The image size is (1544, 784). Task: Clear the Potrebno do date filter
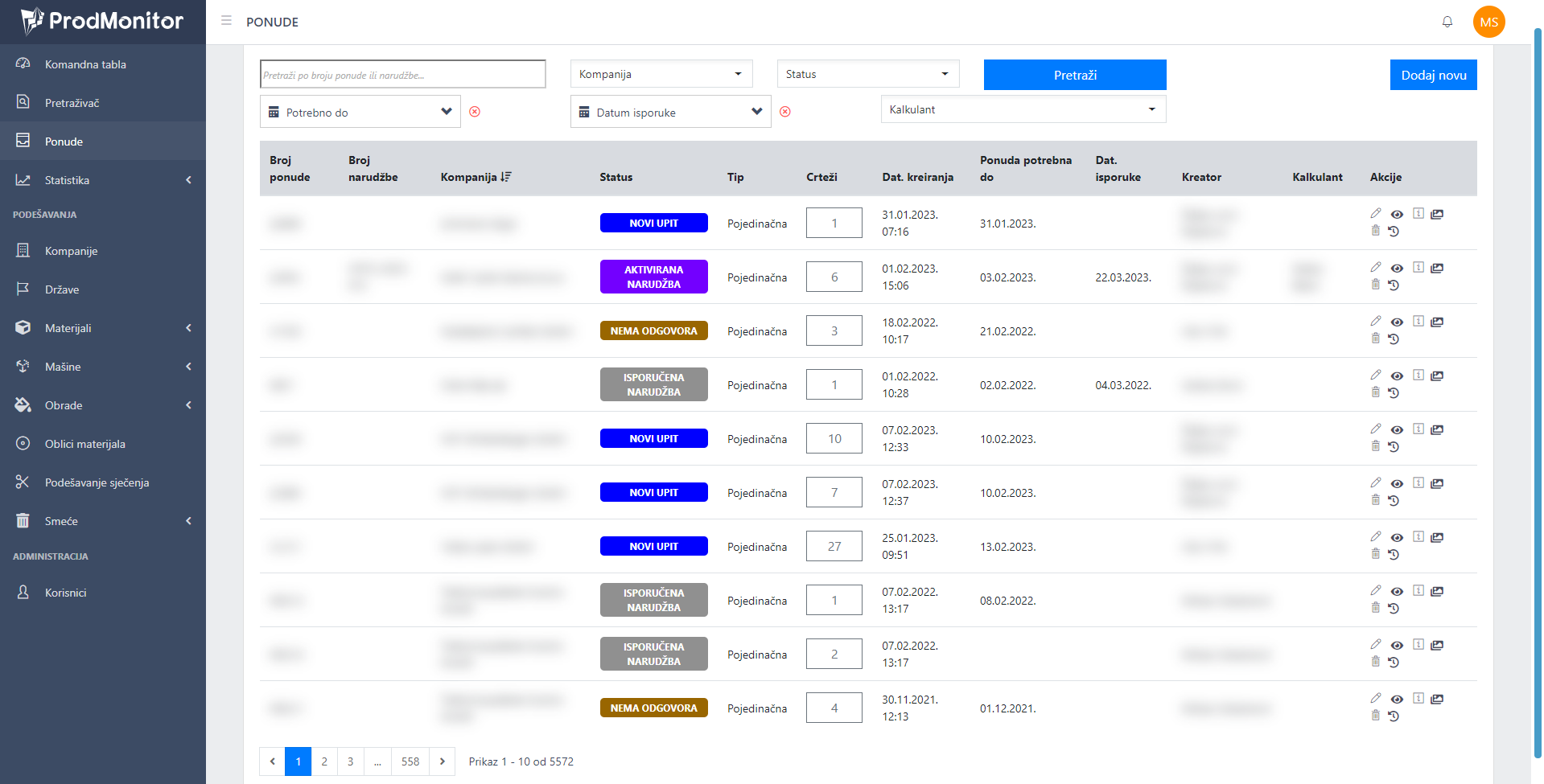(475, 112)
